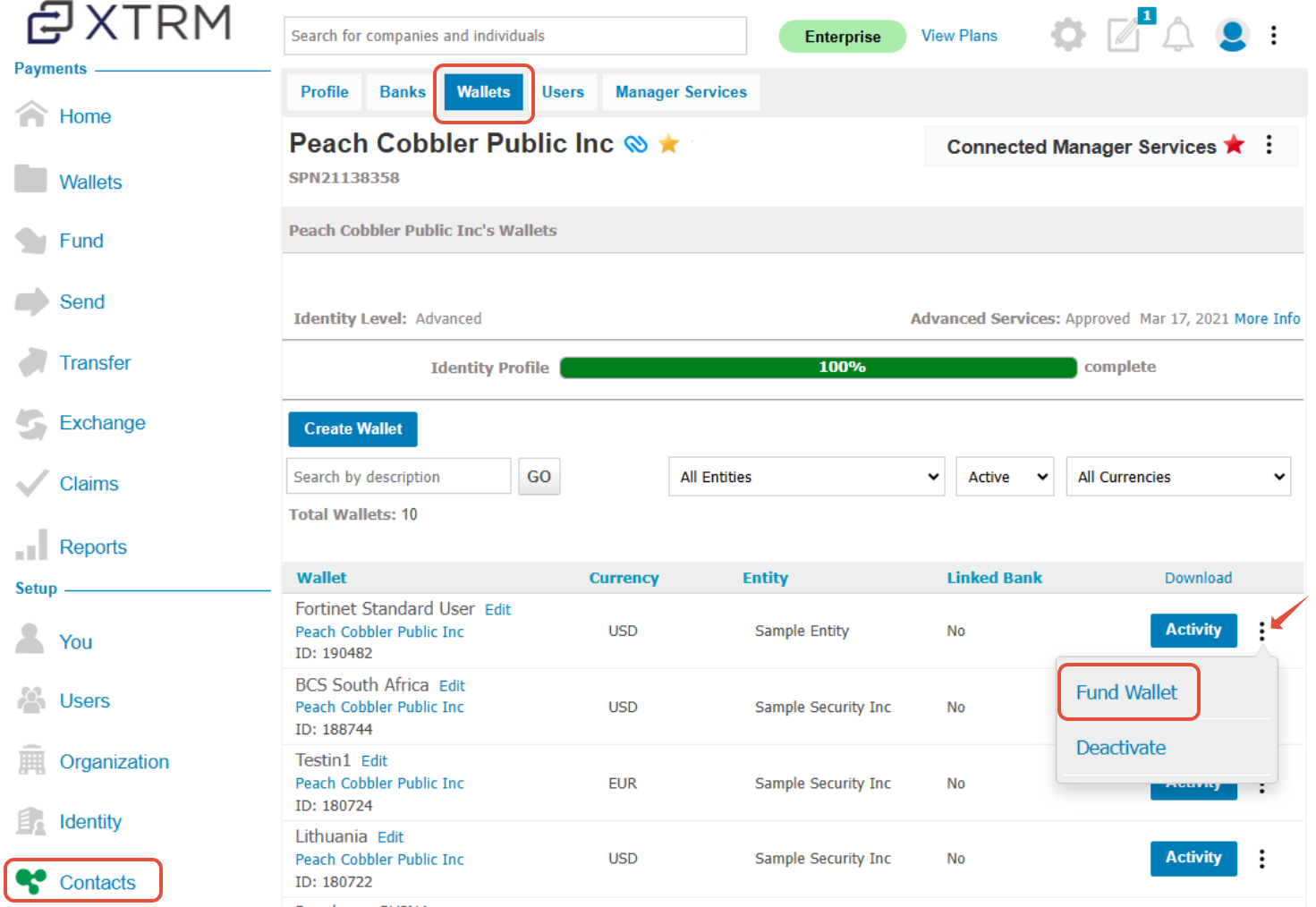The image size is (1316, 907).
Task: Click the Contacts green icon in sidebar
Action: (x=31, y=881)
